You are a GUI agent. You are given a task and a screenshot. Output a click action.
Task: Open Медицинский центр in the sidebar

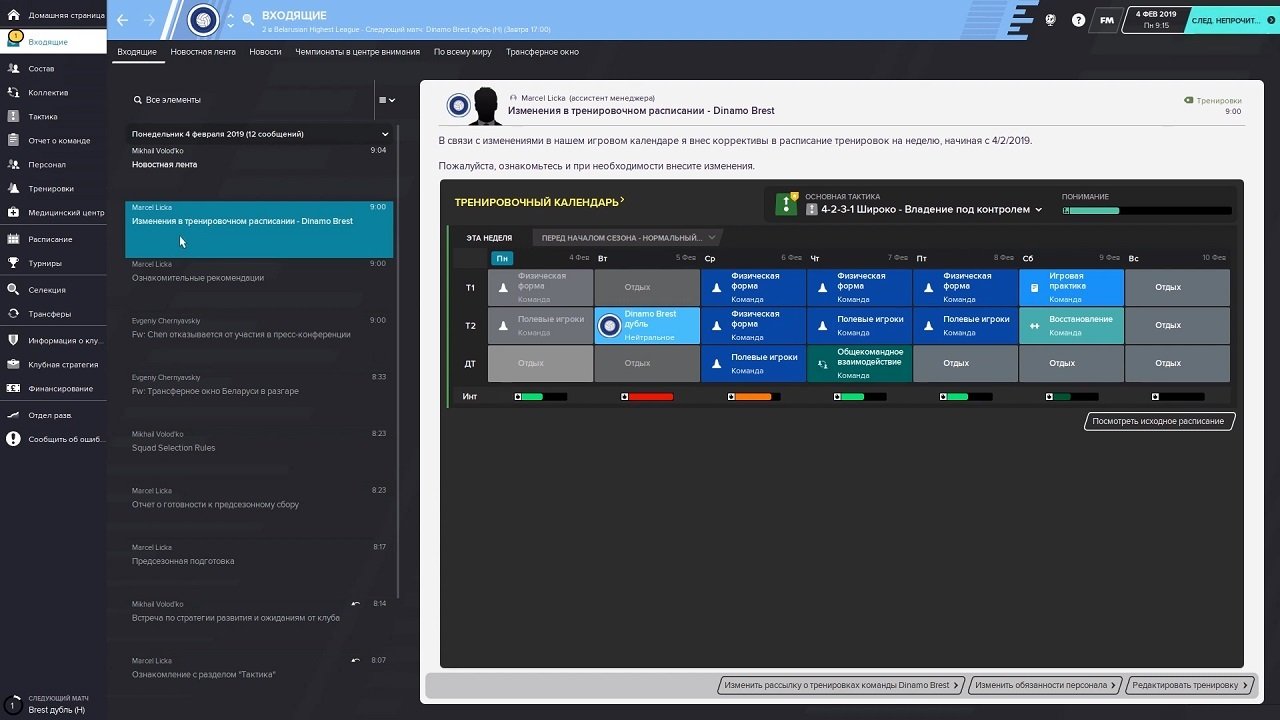[66, 213]
